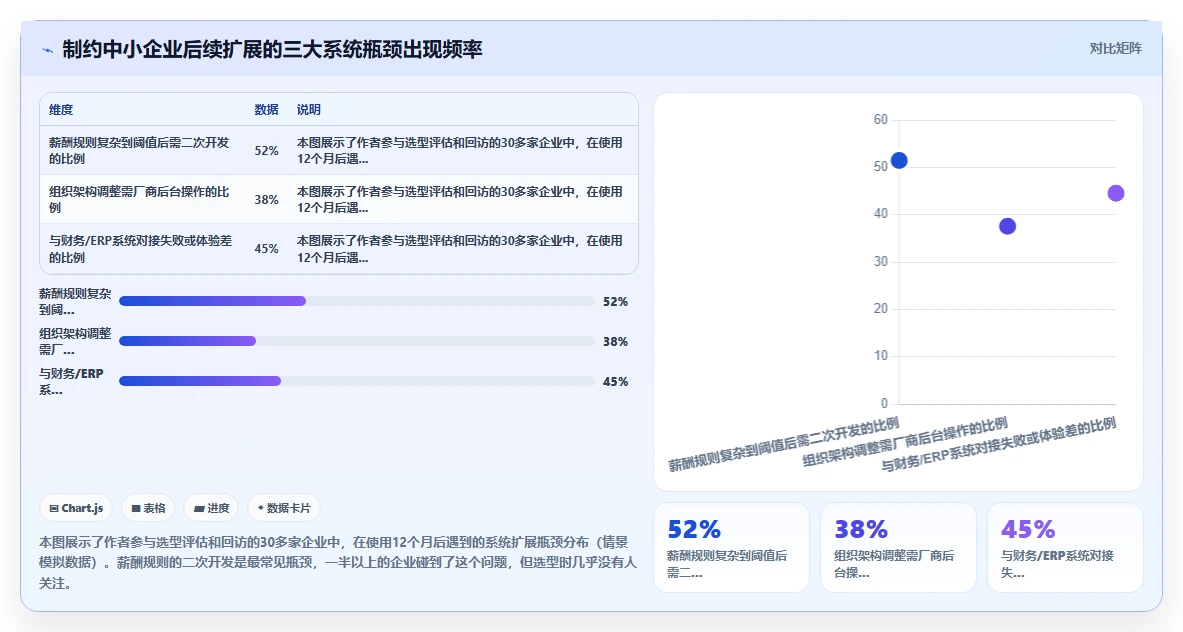Click the 与财务/ERP系… progress bar label
The image size is (1183, 632).
72,382
